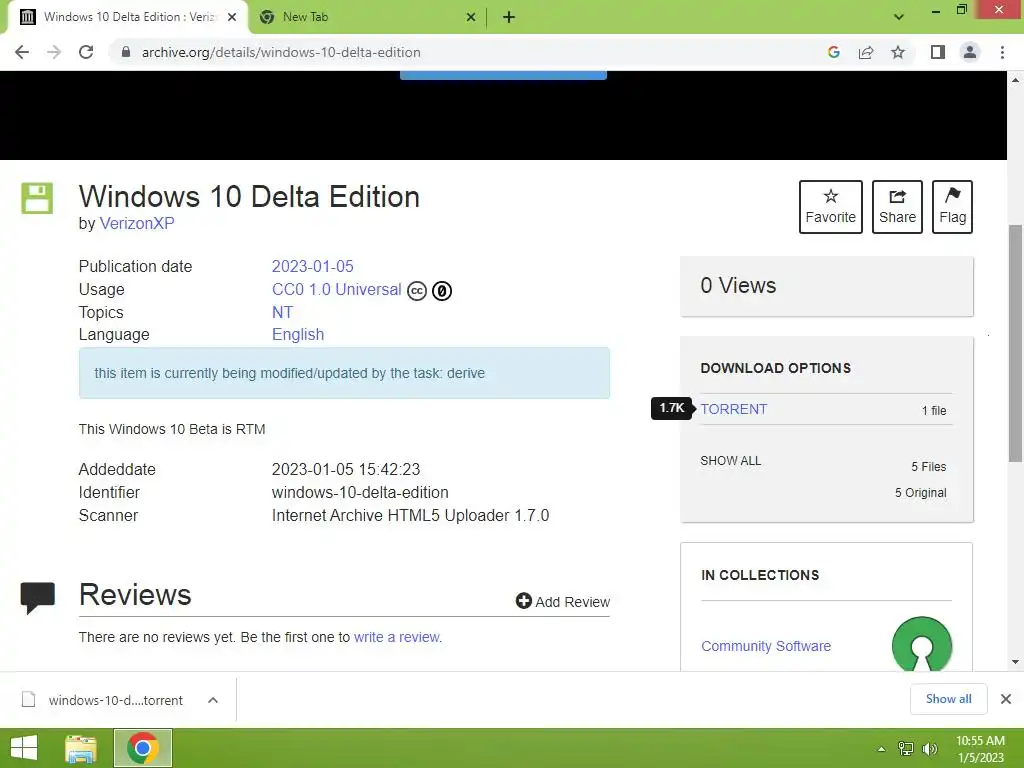Viewport: 1024px width, 768px height.
Task: Click the scrollbar up arrow
Action: (x=1016, y=80)
